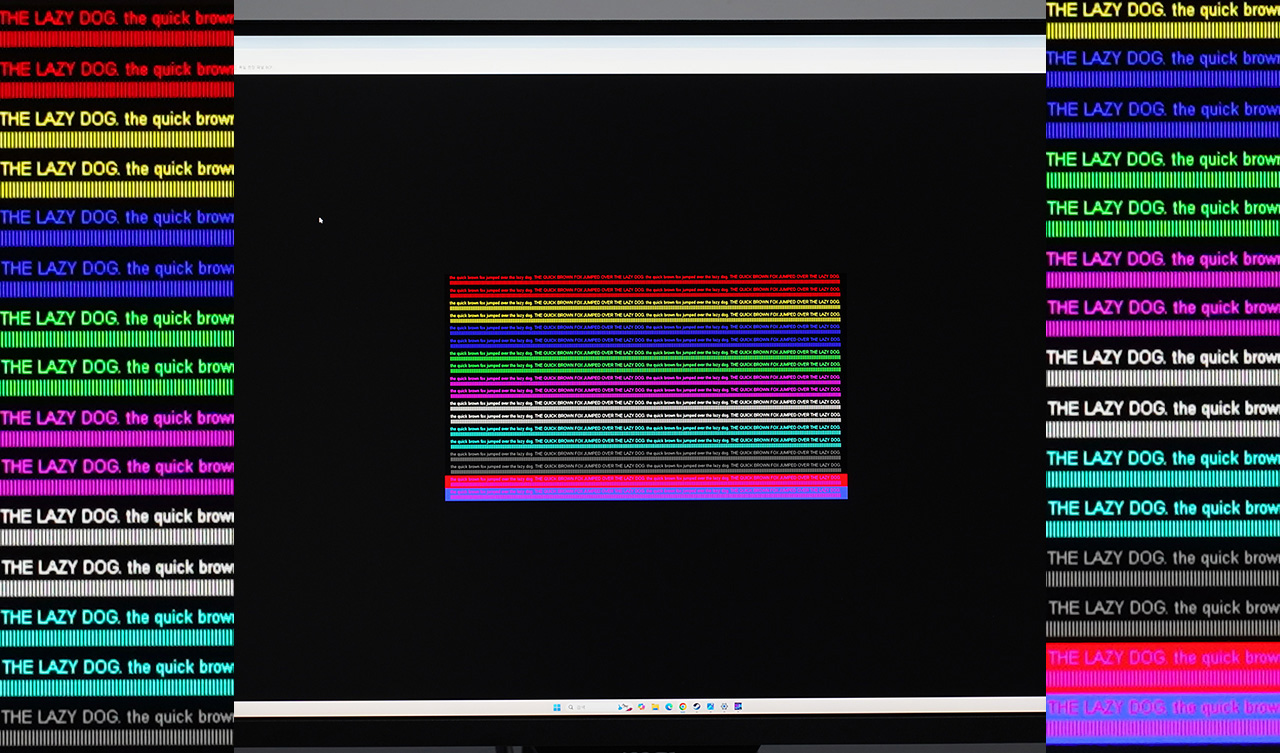
Task: Open the blue Photos app taskbar icon
Action: 710,707
